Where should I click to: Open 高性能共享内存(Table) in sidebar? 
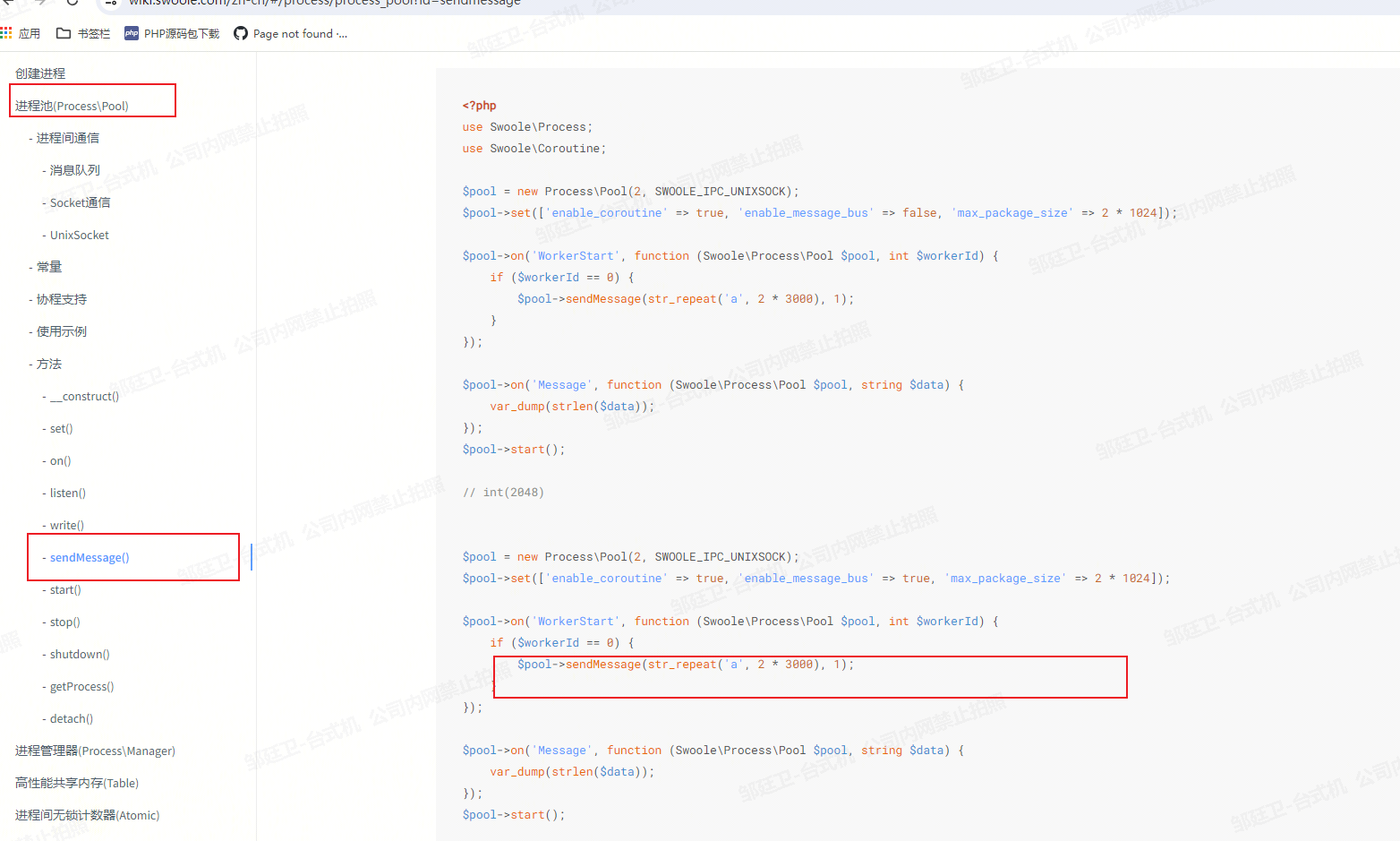[x=77, y=783]
